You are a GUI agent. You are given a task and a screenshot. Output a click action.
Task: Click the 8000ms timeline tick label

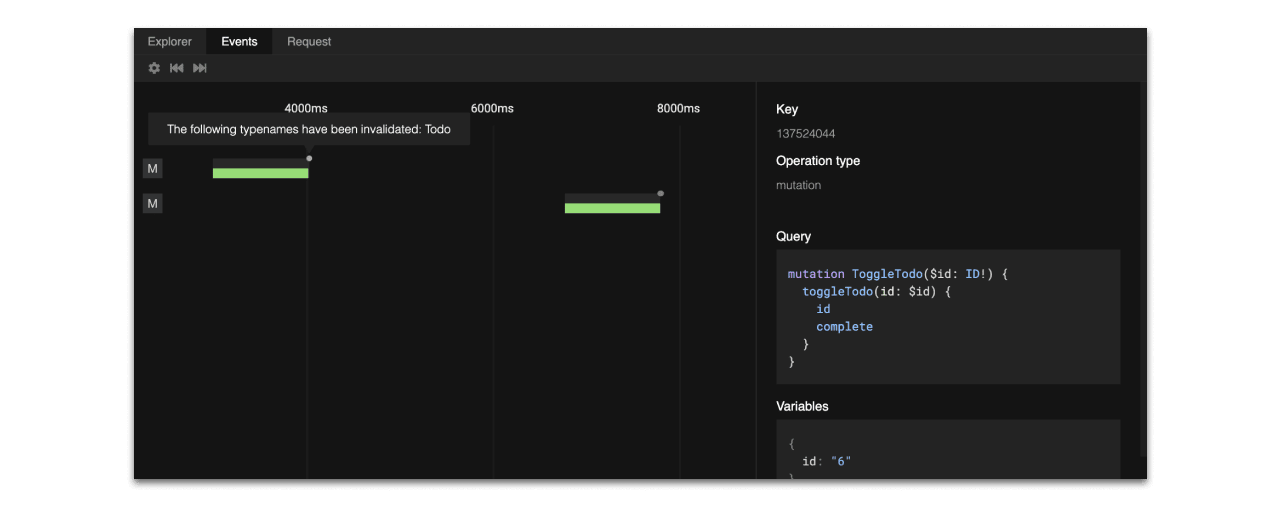click(x=678, y=108)
